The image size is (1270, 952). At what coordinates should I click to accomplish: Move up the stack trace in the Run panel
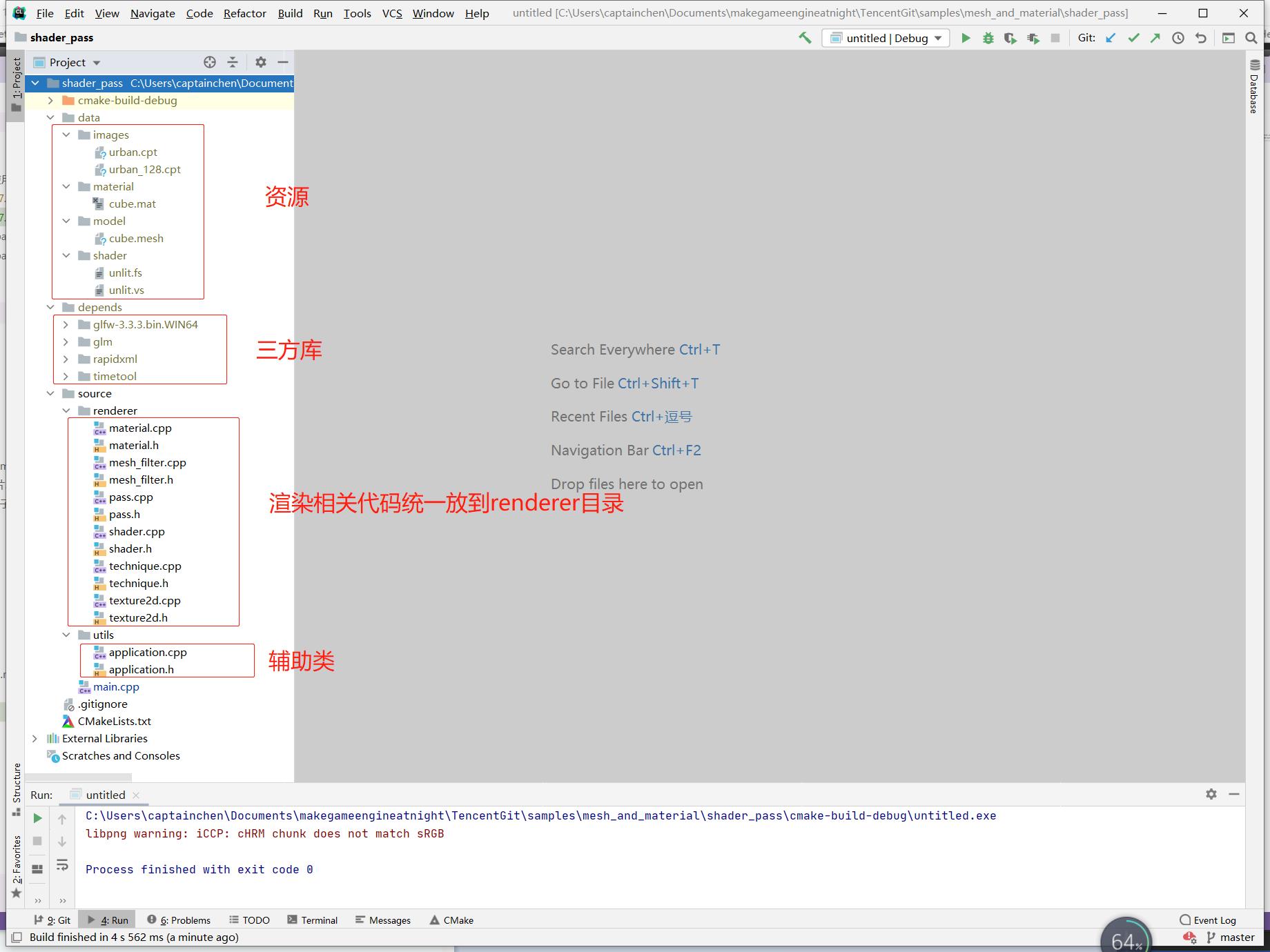62,819
